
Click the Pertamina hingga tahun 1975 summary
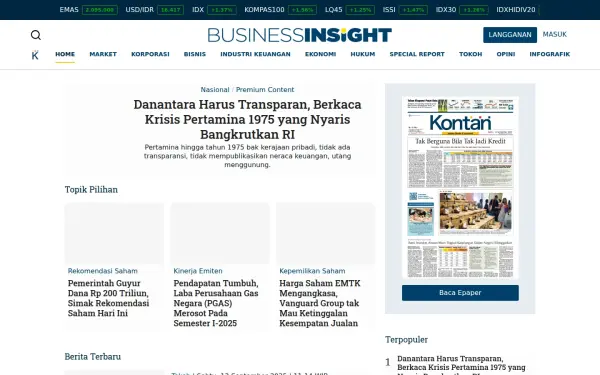[247, 156]
